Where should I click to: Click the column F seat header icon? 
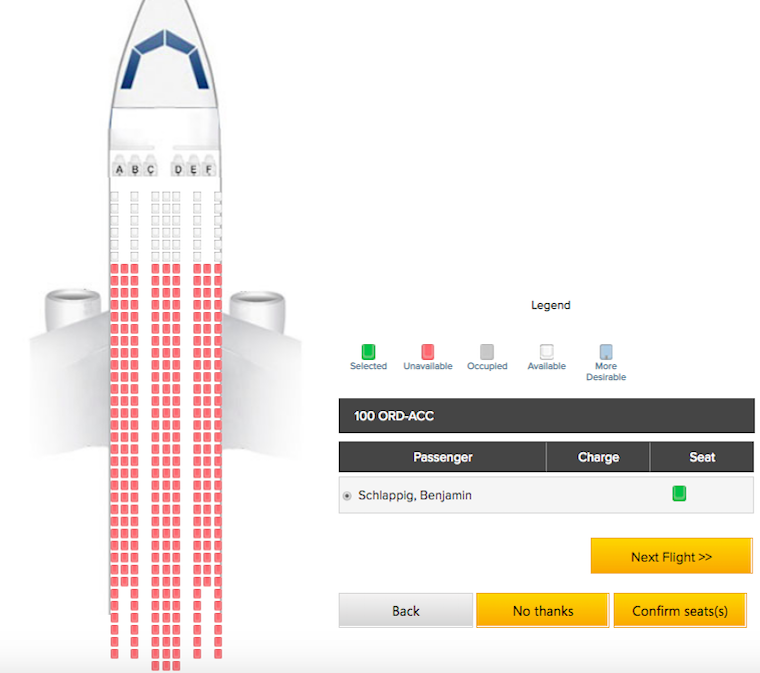pos(209,166)
